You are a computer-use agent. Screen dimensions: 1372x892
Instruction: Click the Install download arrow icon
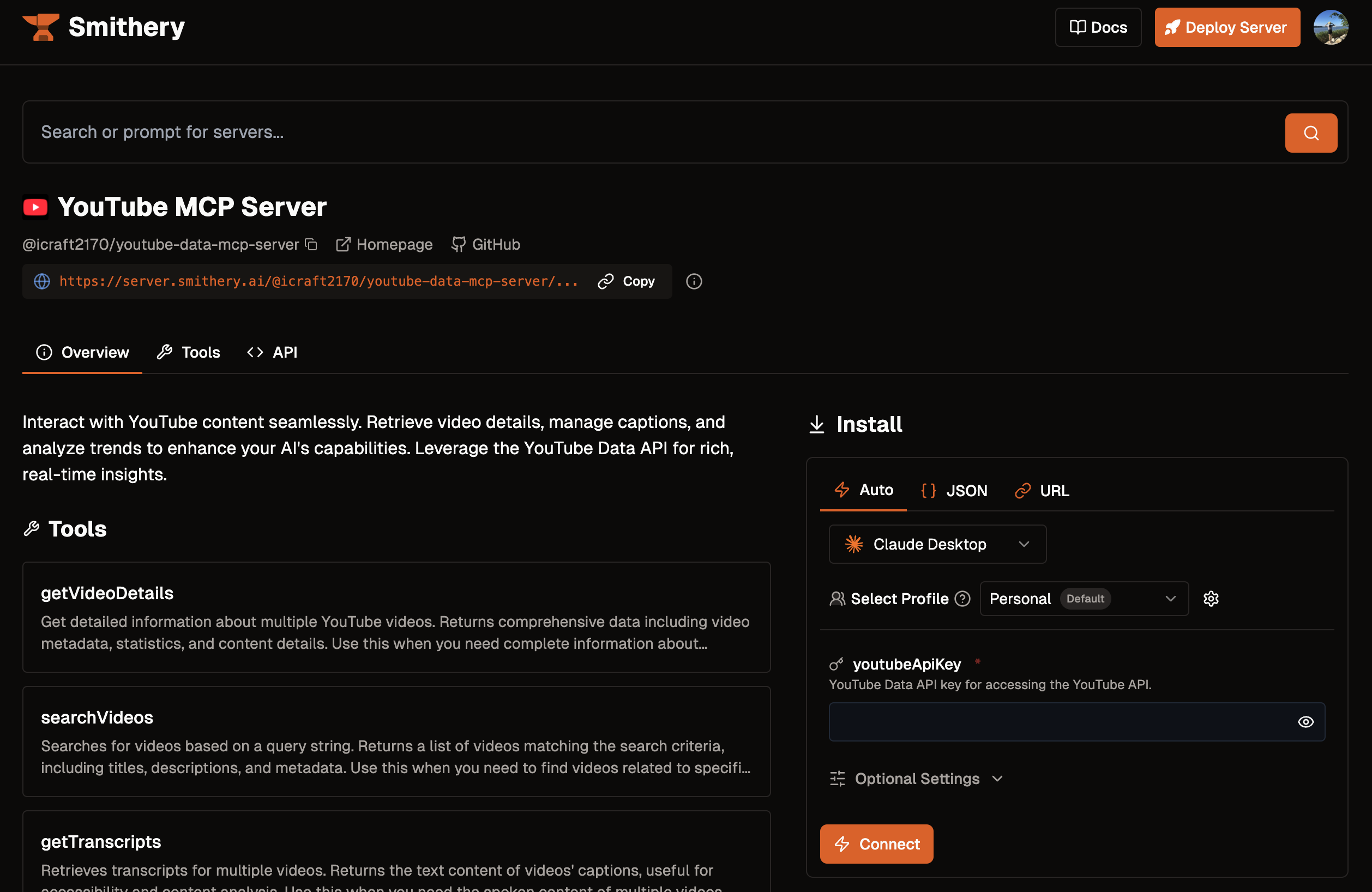[x=816, y=424]
